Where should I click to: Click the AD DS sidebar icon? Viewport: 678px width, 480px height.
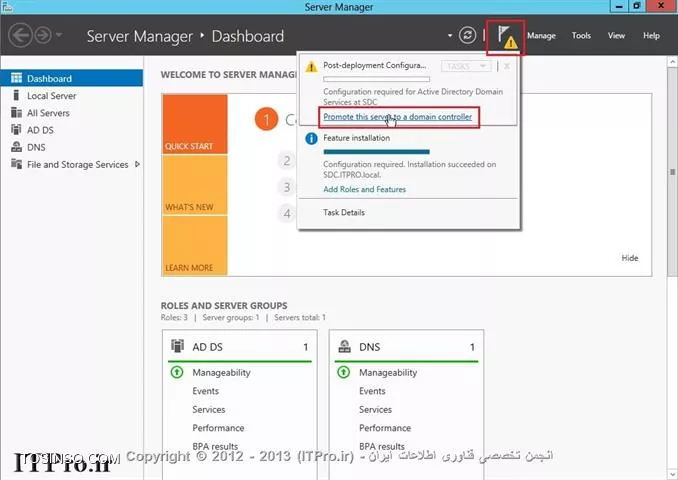[16, 129]
